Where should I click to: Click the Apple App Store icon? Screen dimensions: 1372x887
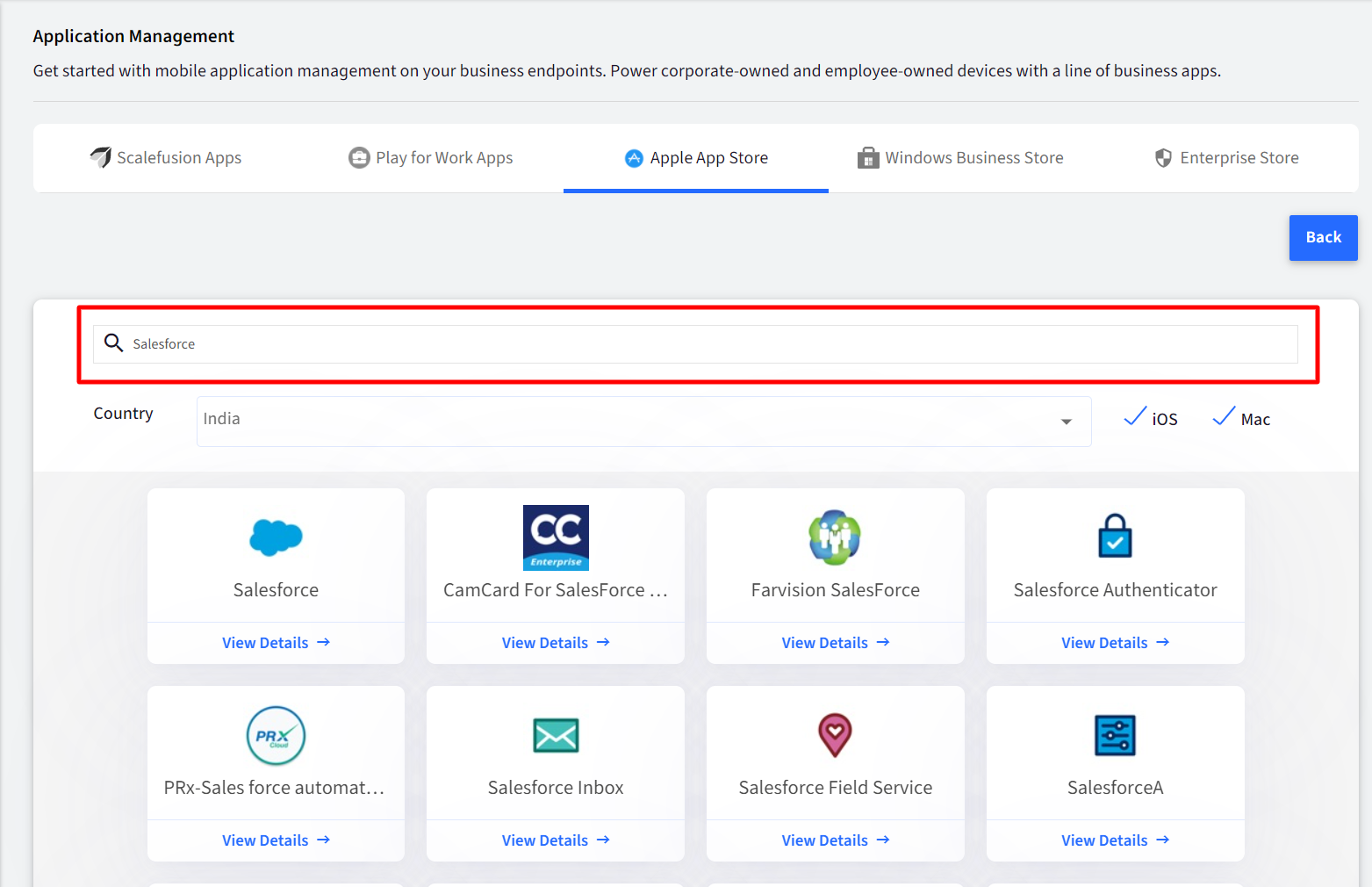coord(634,158)
